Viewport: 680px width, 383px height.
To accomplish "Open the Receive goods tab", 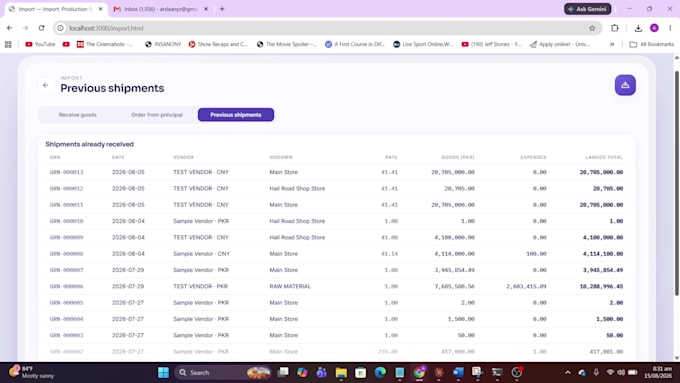I will click(x=78, y=115).
